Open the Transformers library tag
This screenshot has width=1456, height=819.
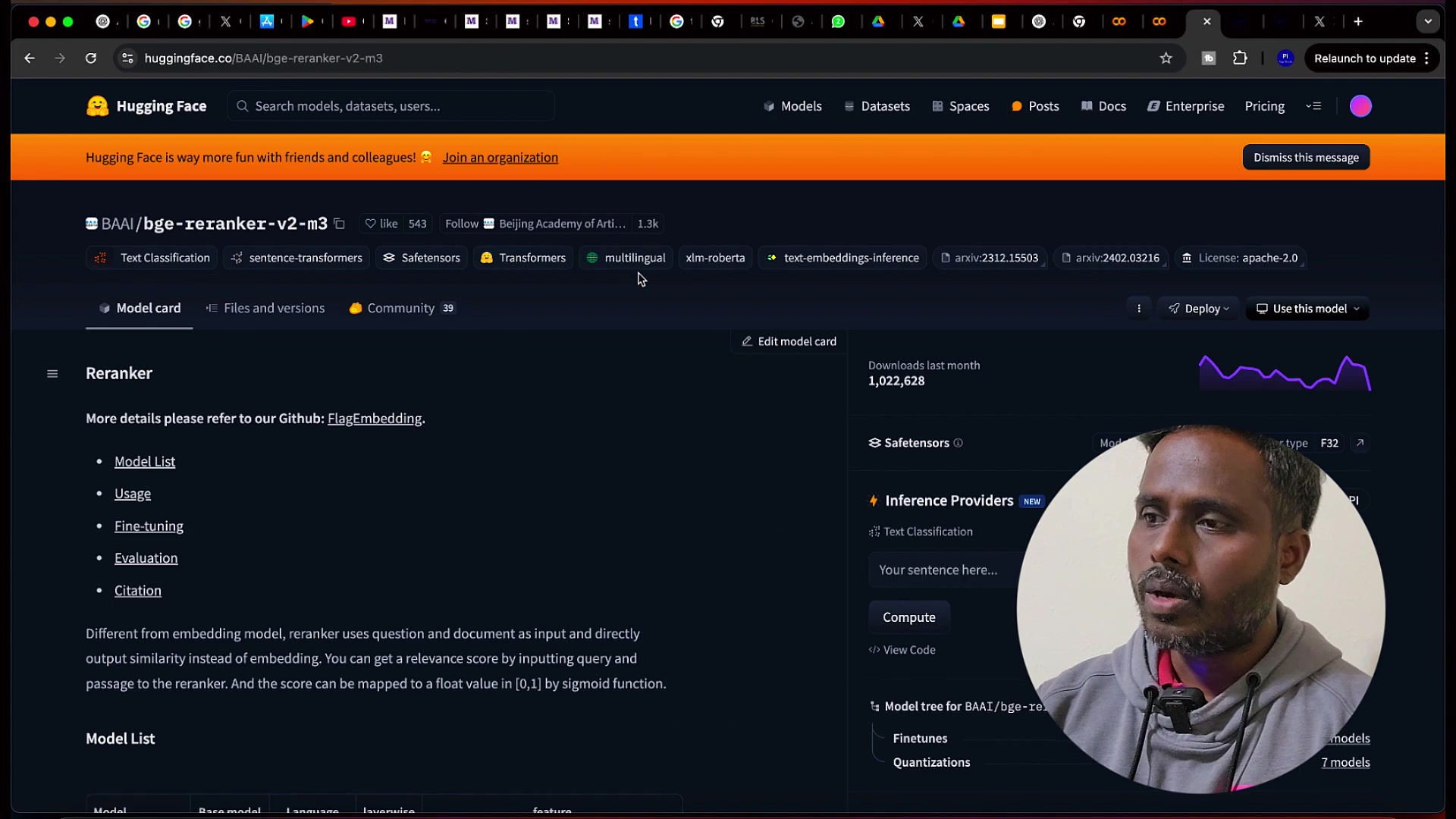tap(523, 258)
